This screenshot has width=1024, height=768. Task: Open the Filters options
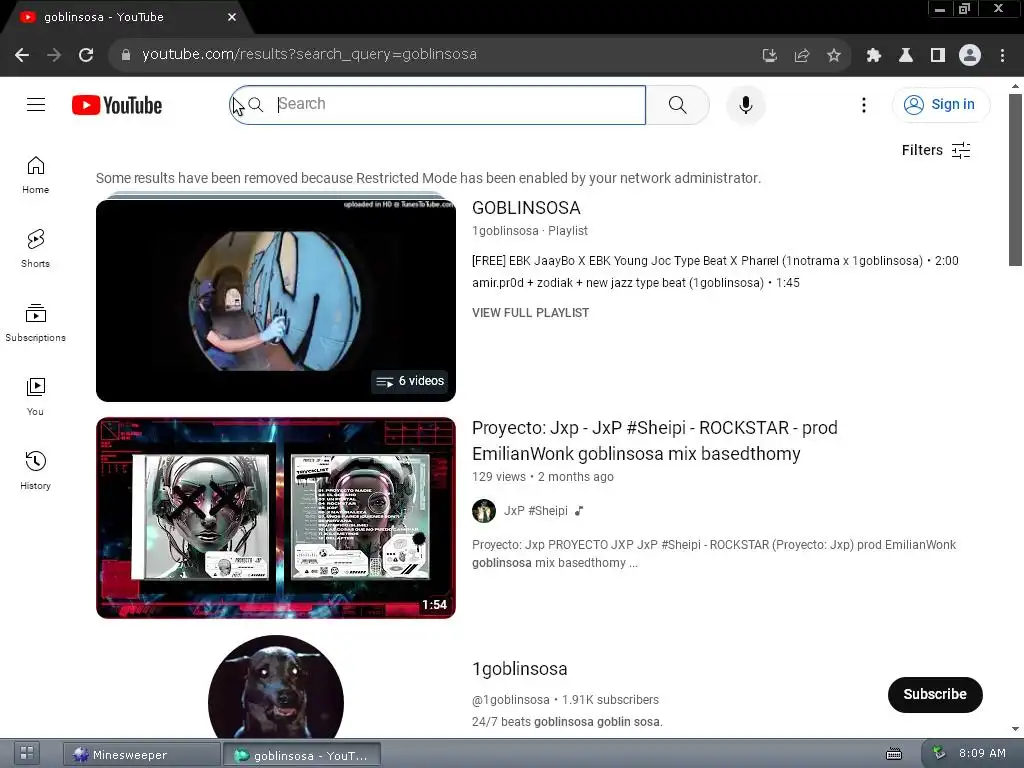(936, 150)
